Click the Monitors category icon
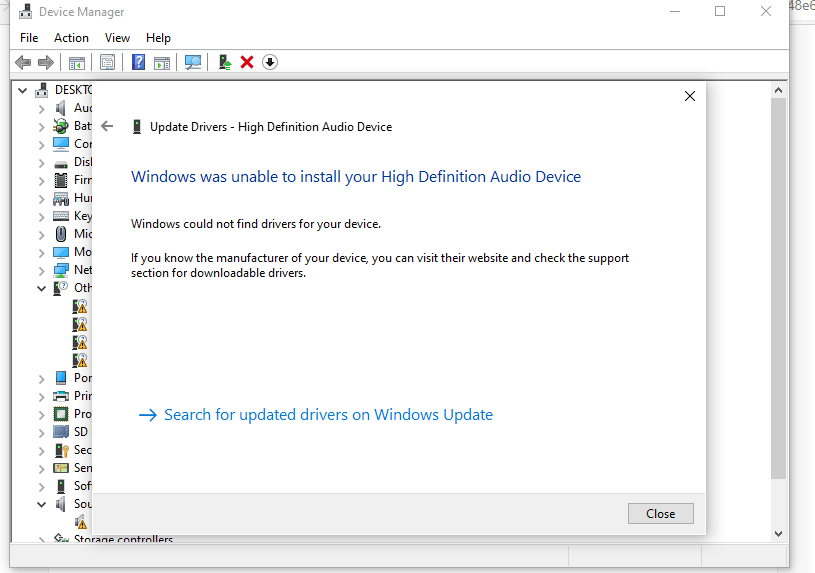The image size is (815, 573). click(61, 252)
